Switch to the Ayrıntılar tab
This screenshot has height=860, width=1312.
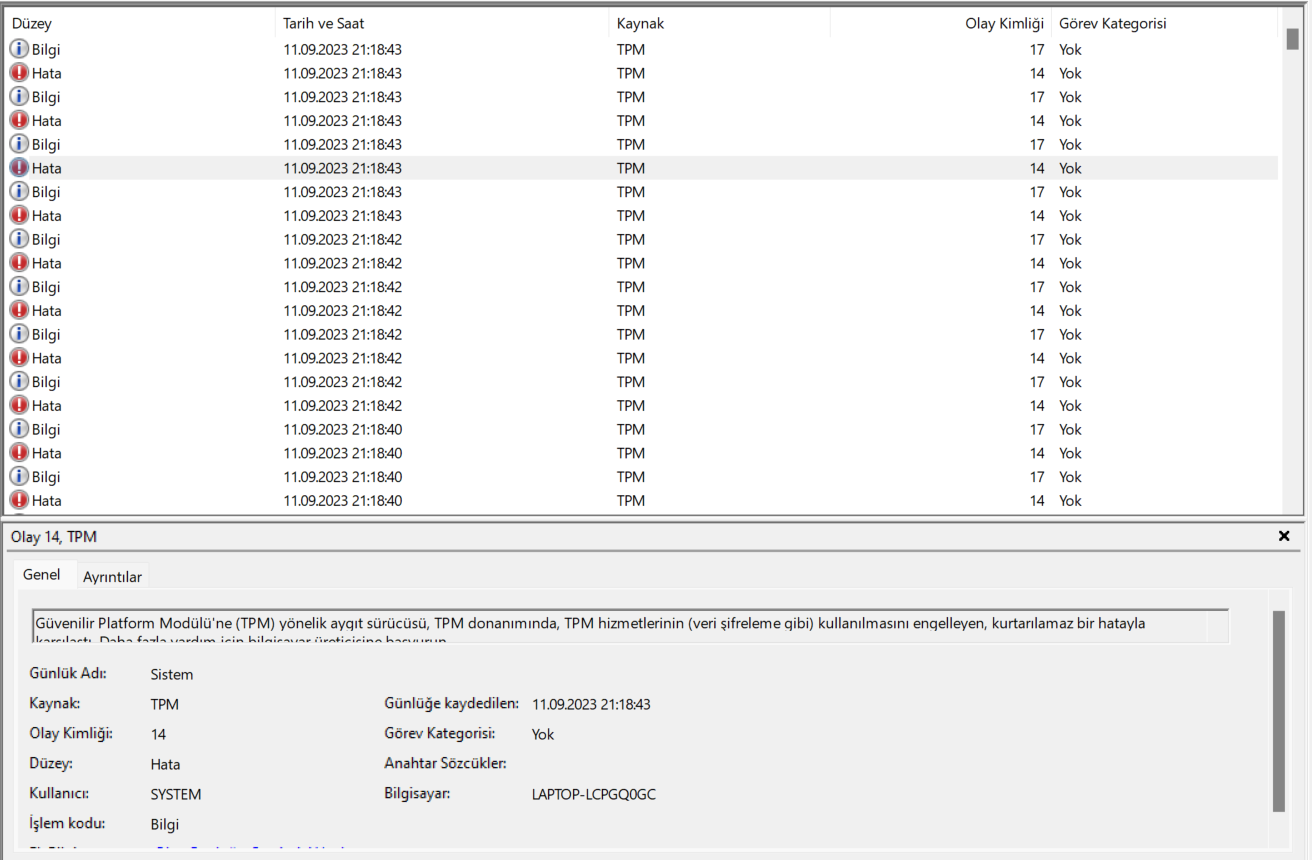point(112,577)
